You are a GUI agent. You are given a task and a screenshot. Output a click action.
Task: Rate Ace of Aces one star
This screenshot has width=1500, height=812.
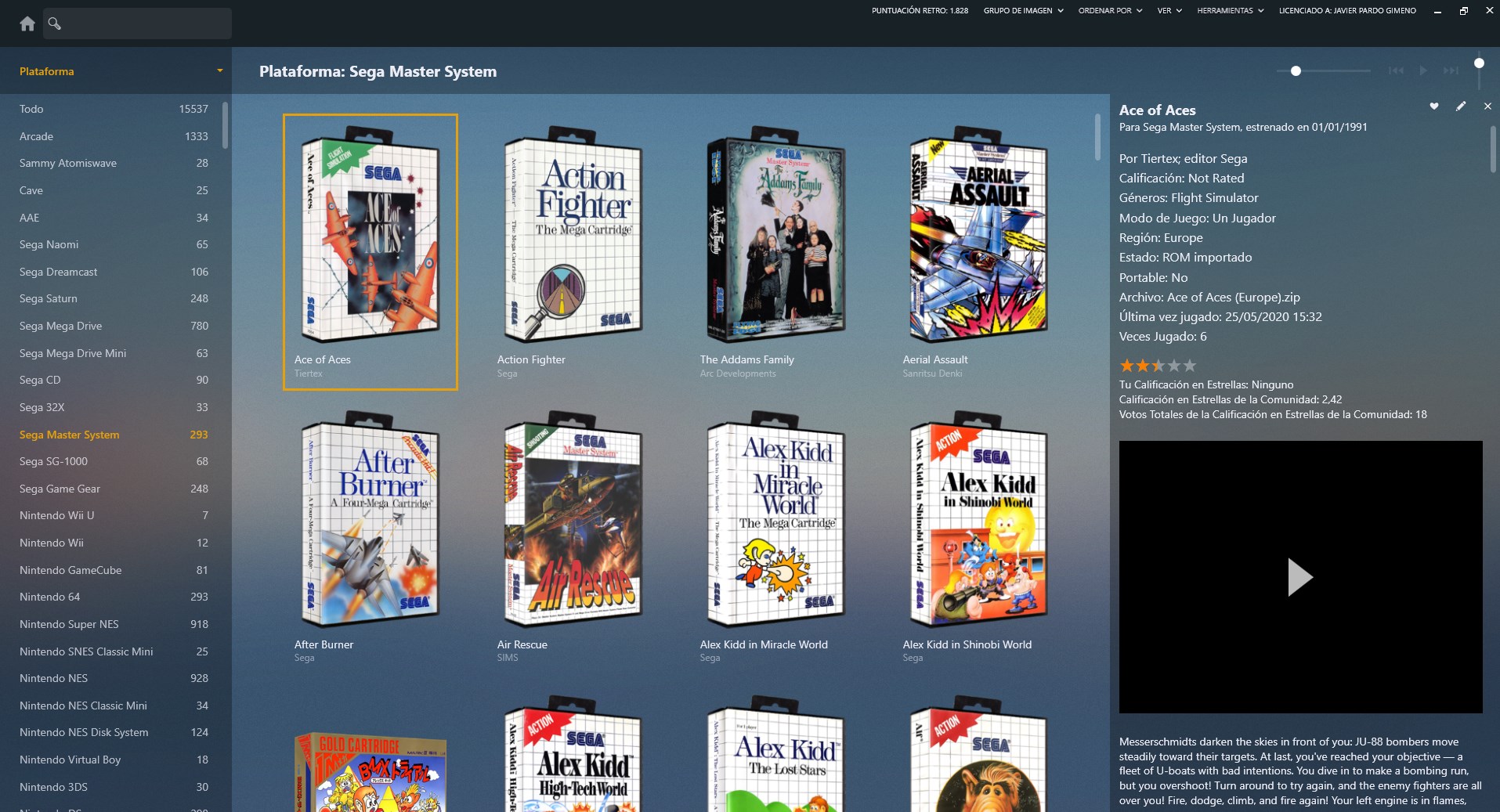tap(1127, 366)
